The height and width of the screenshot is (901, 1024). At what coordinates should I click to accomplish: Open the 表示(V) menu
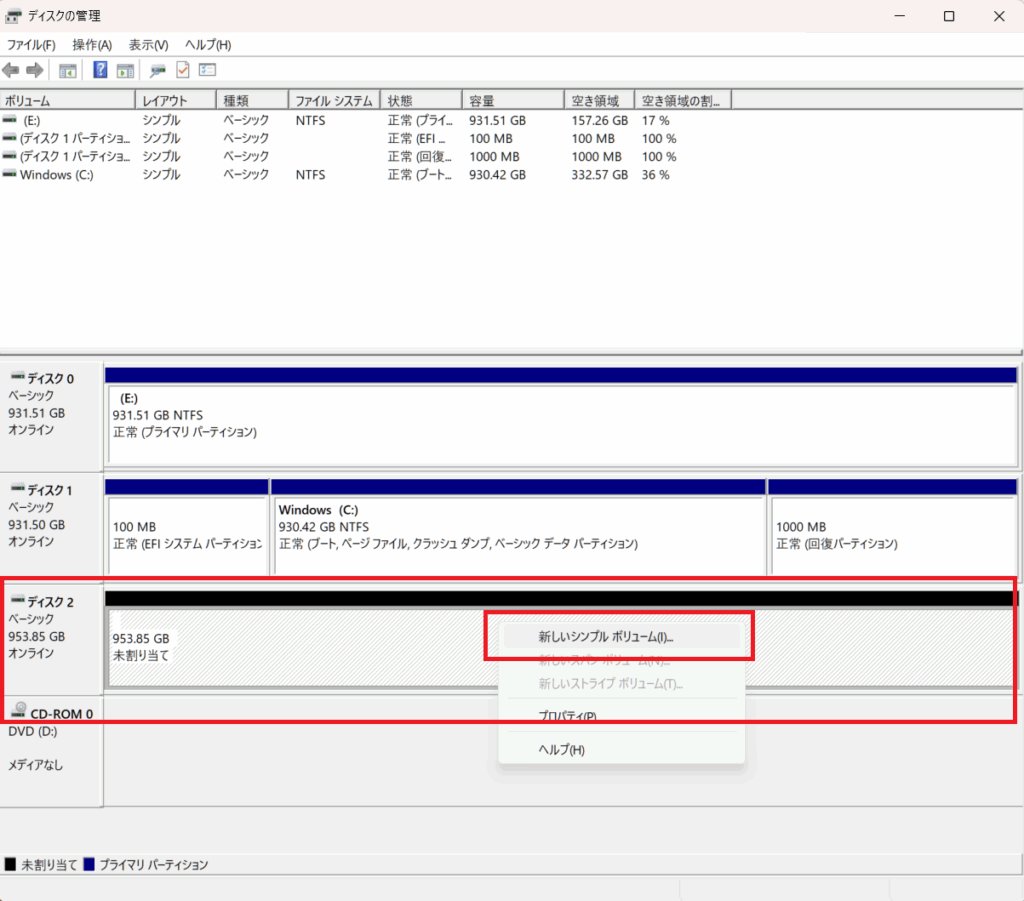pos(148,45)
